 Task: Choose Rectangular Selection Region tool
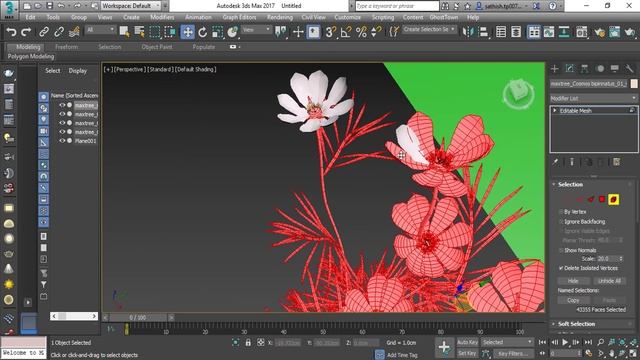click(x=155, y=32)
